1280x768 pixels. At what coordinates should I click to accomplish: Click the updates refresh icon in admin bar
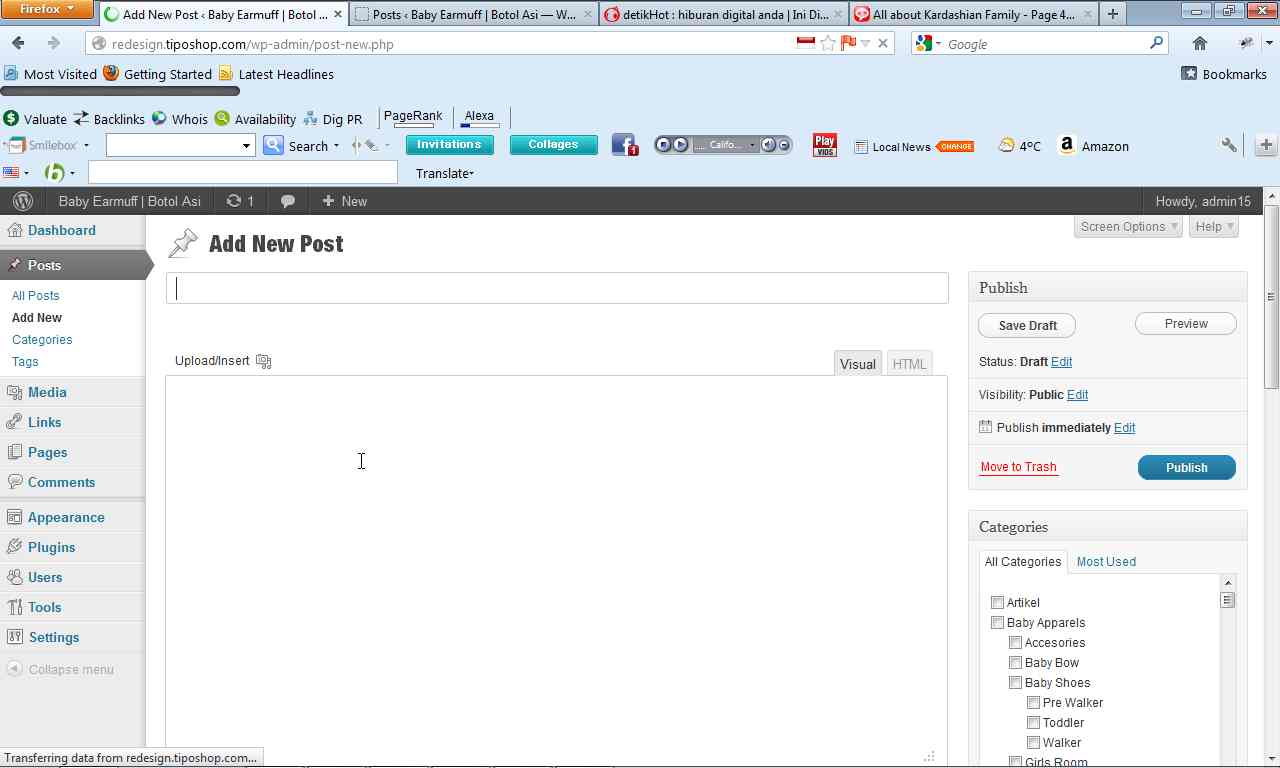point(234,201)
